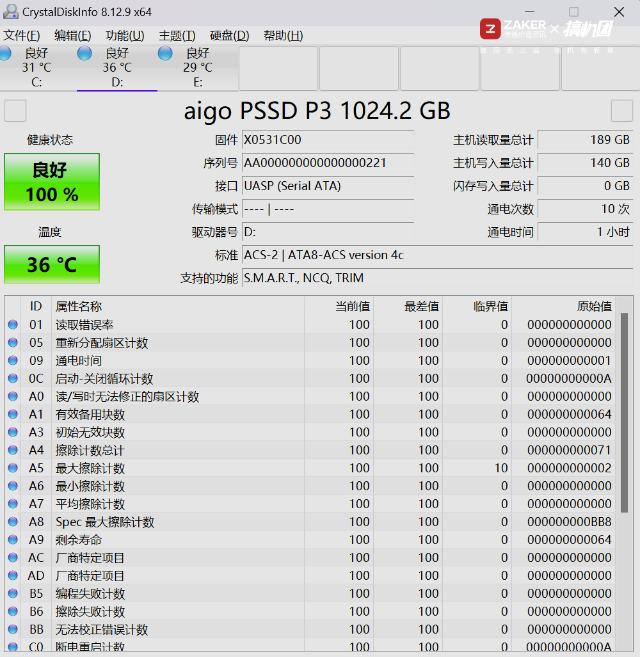Open the 帮助(H) menu
Screen dimensions: 640x657
[x=283, y=36]
